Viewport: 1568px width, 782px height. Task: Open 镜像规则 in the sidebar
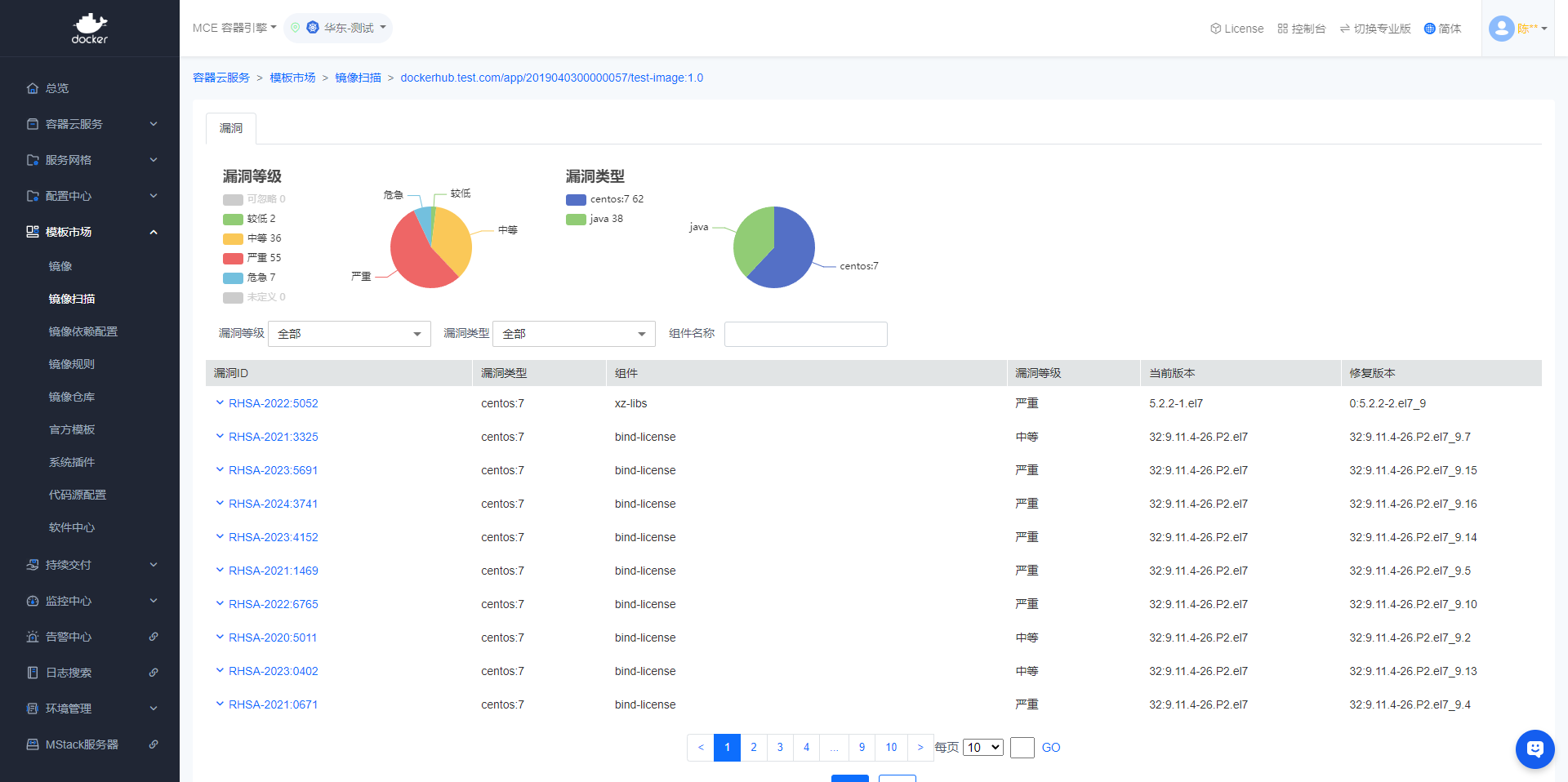click(x=72, y=364)
